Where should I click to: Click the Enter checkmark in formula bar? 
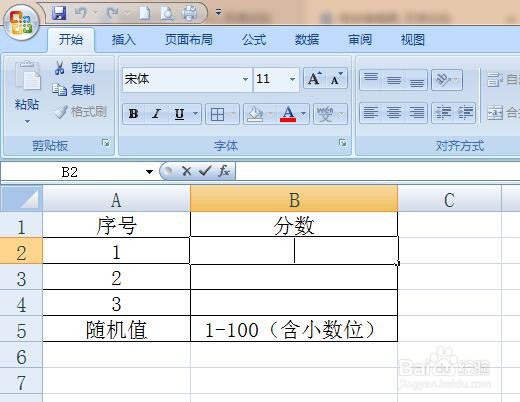205,171
